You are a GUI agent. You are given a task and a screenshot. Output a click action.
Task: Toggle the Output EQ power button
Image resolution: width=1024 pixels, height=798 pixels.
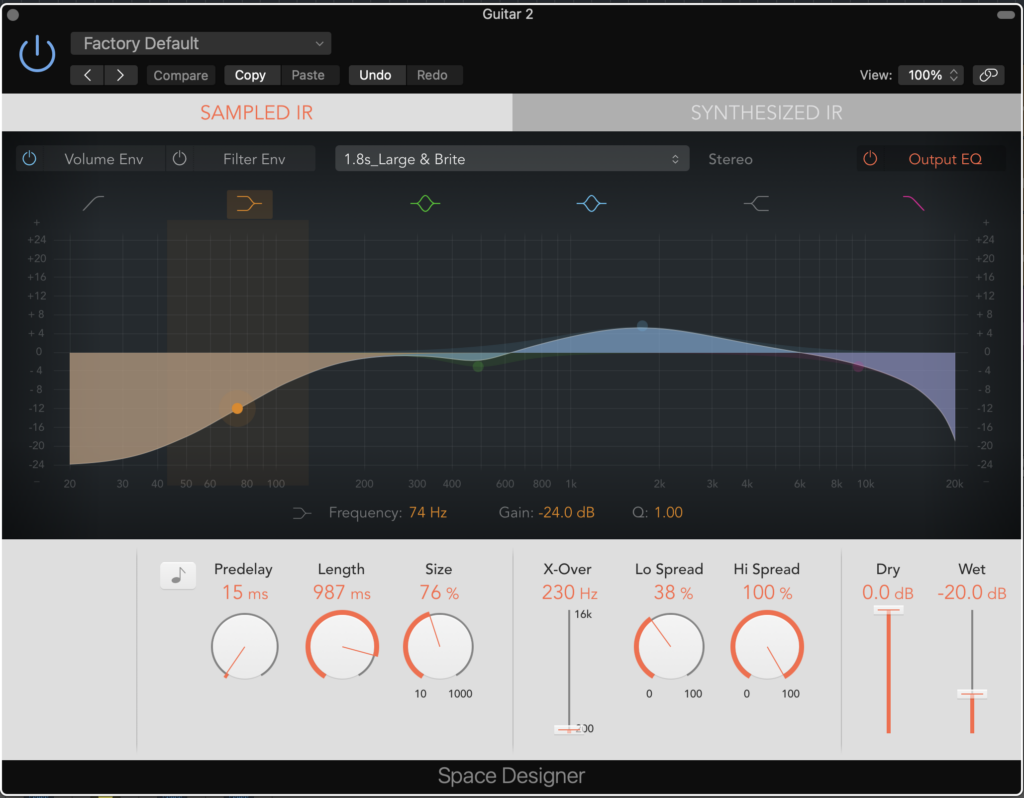(x=870, y=159)
